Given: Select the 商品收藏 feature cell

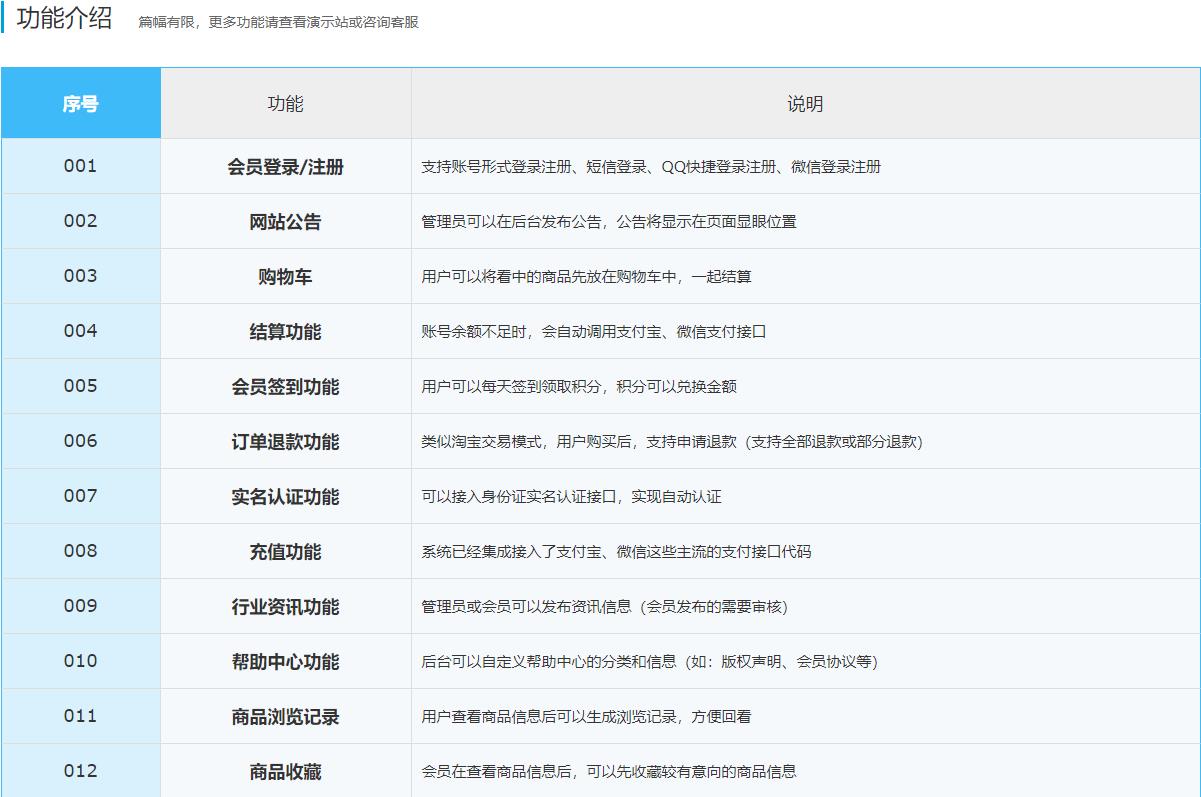Looking at the screenshot, I should tap(286, 770).
